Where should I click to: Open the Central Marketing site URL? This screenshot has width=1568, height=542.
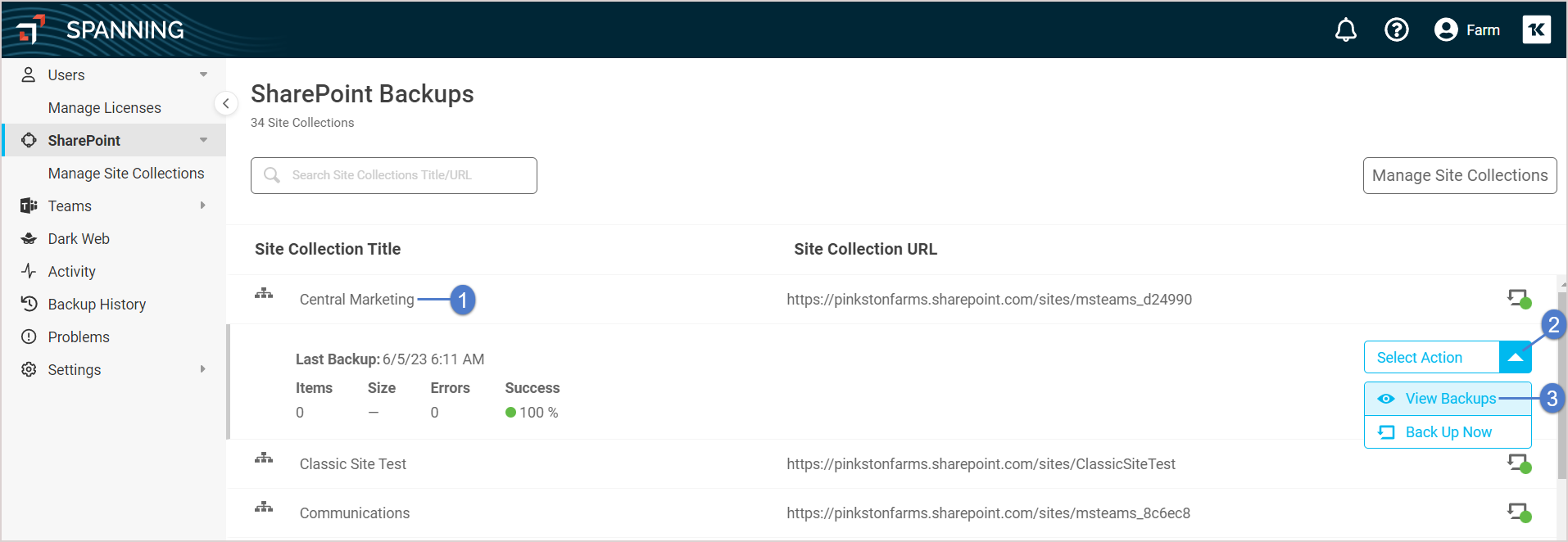tap(989, 300)
